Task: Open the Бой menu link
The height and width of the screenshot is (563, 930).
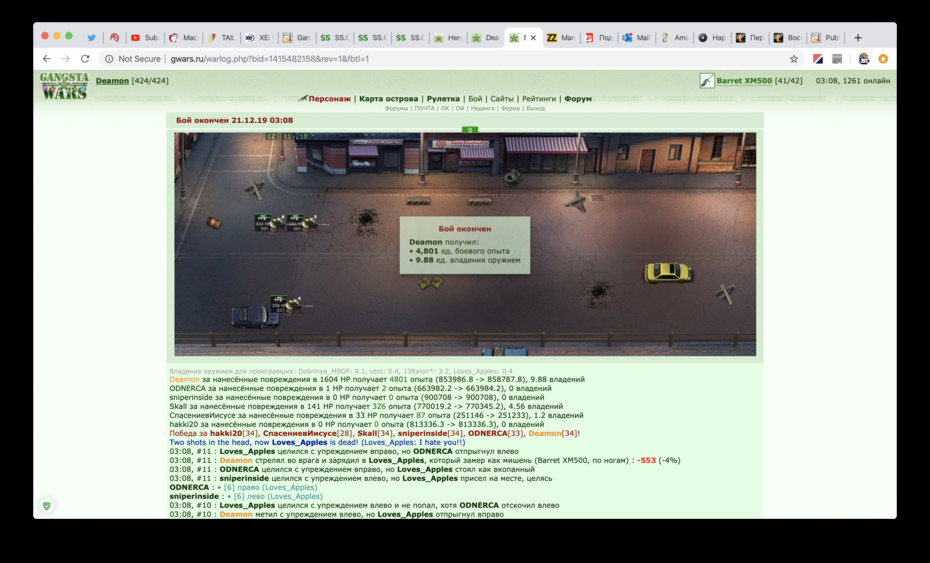Action: [x=475, y=98]
